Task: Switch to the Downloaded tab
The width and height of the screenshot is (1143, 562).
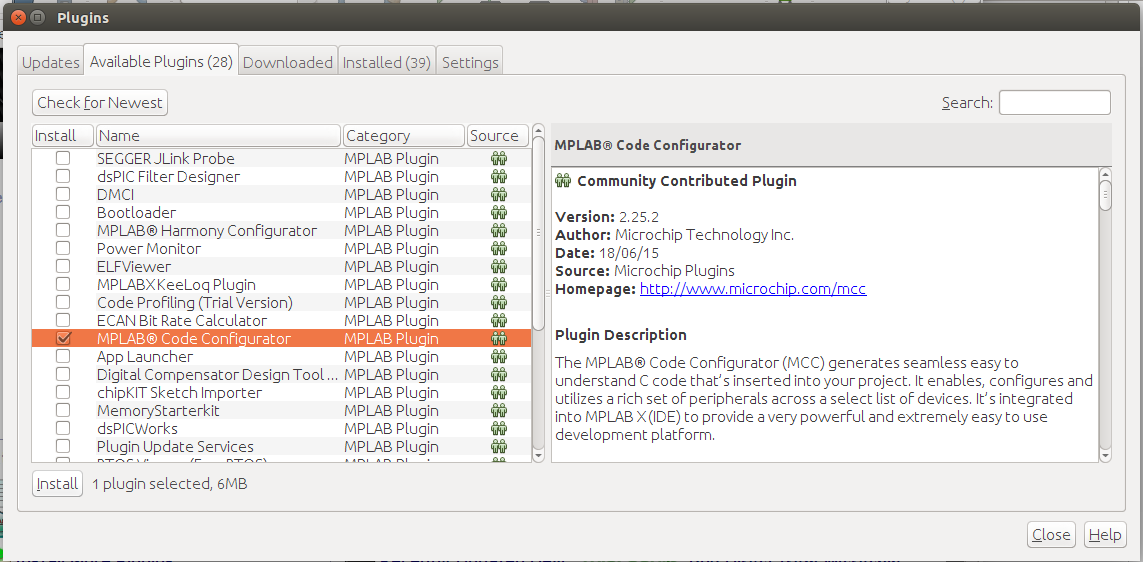Action: [x=287, y=62]
